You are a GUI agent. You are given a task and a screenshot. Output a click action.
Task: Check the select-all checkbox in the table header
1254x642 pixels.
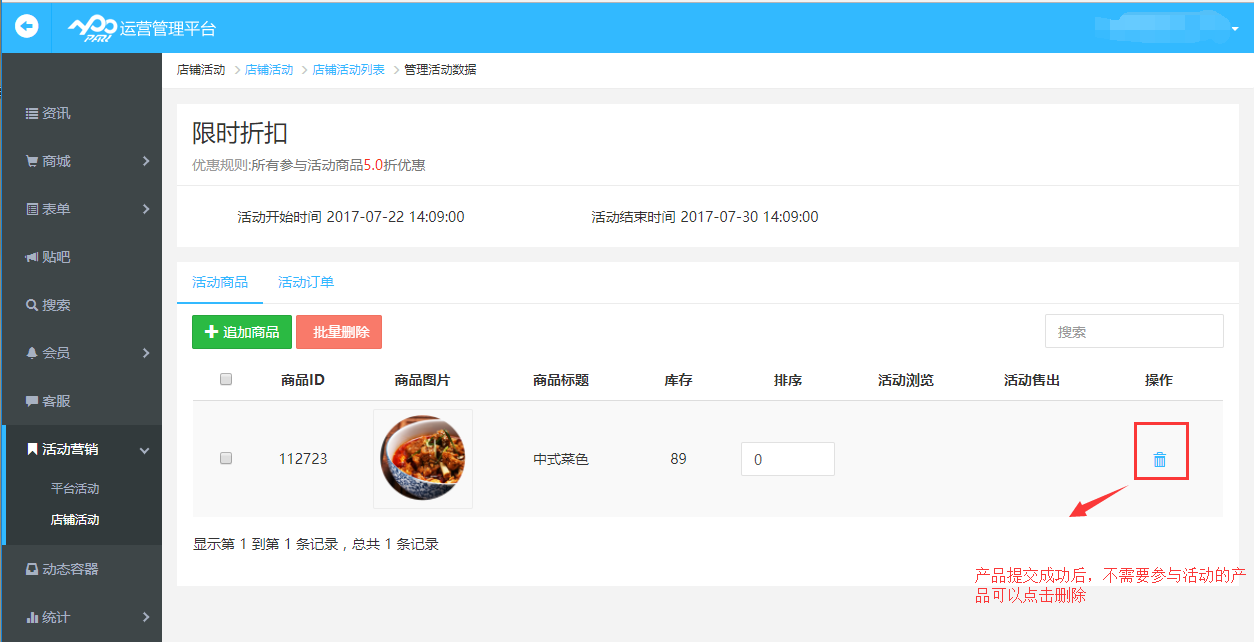point(226,378)
